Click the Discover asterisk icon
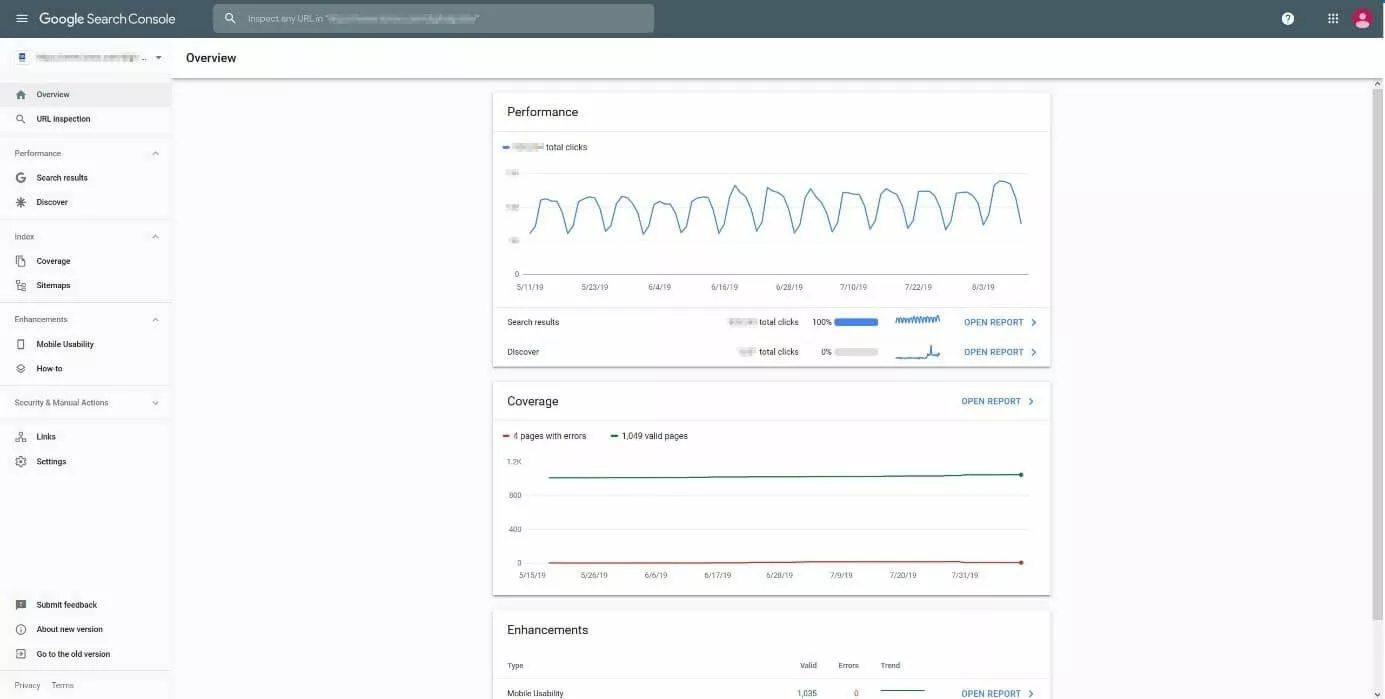Viewport: 1385px width, 699px height. pos(21,202)
